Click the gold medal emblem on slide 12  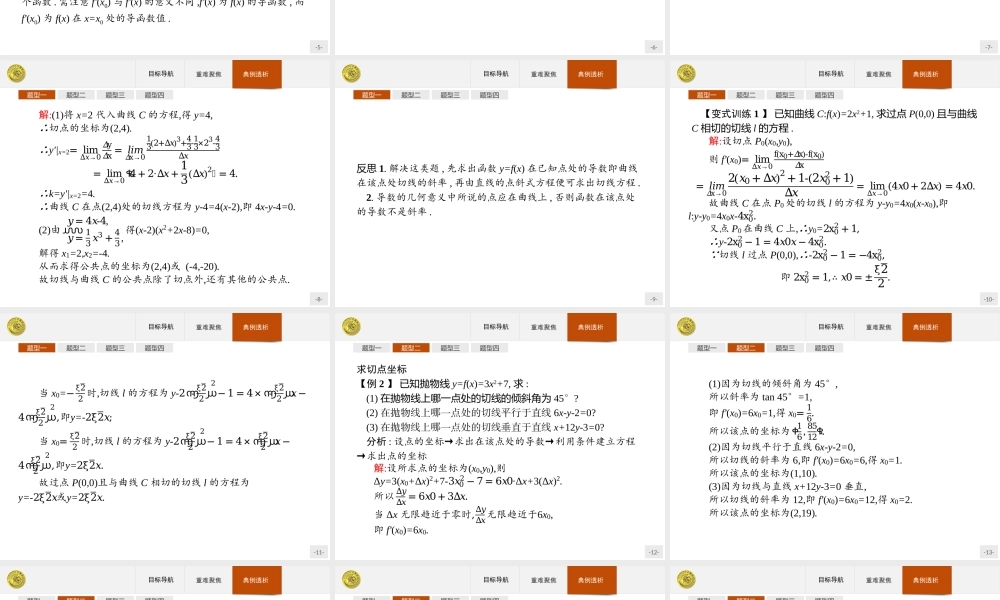coord(352,327)
